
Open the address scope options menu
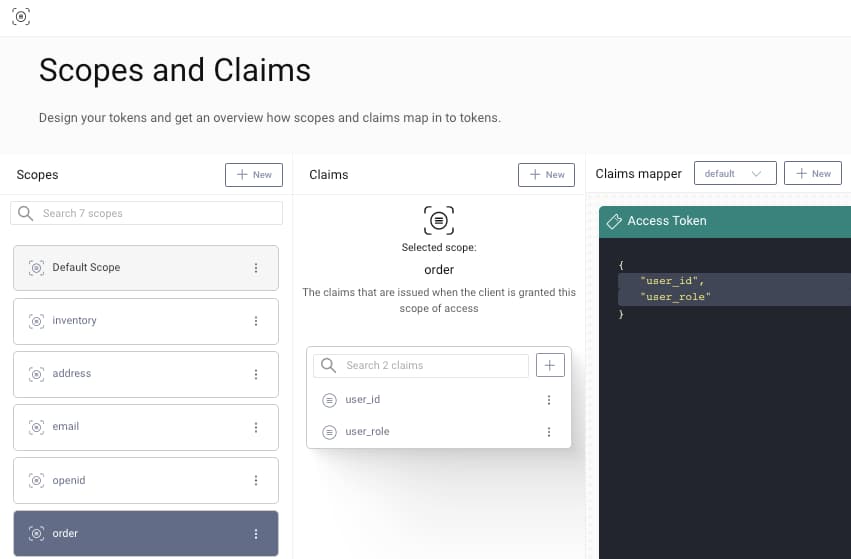pos(256,374)
